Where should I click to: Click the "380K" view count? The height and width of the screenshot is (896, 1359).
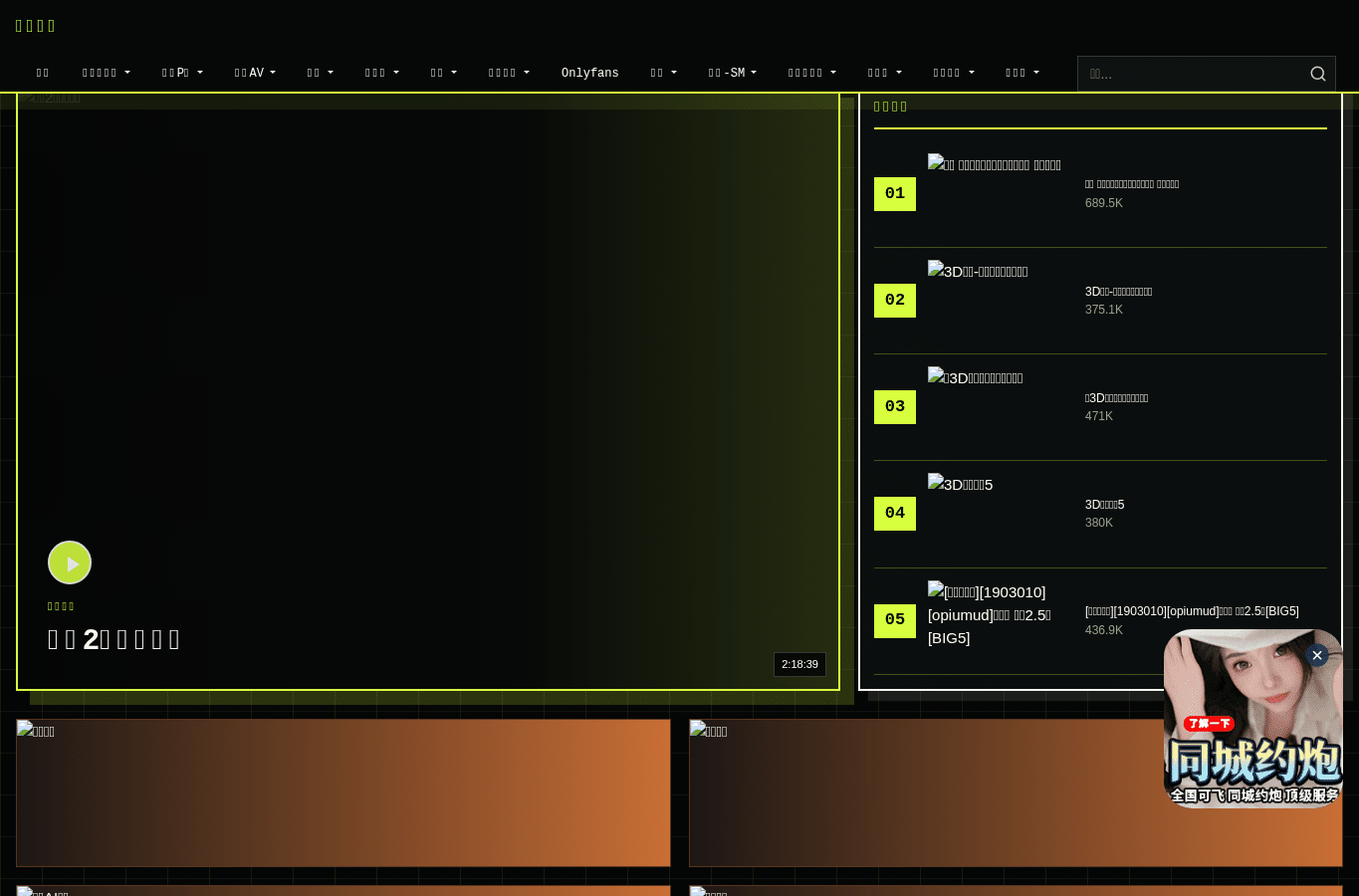pyautogui.click(x=1099, y=523)
